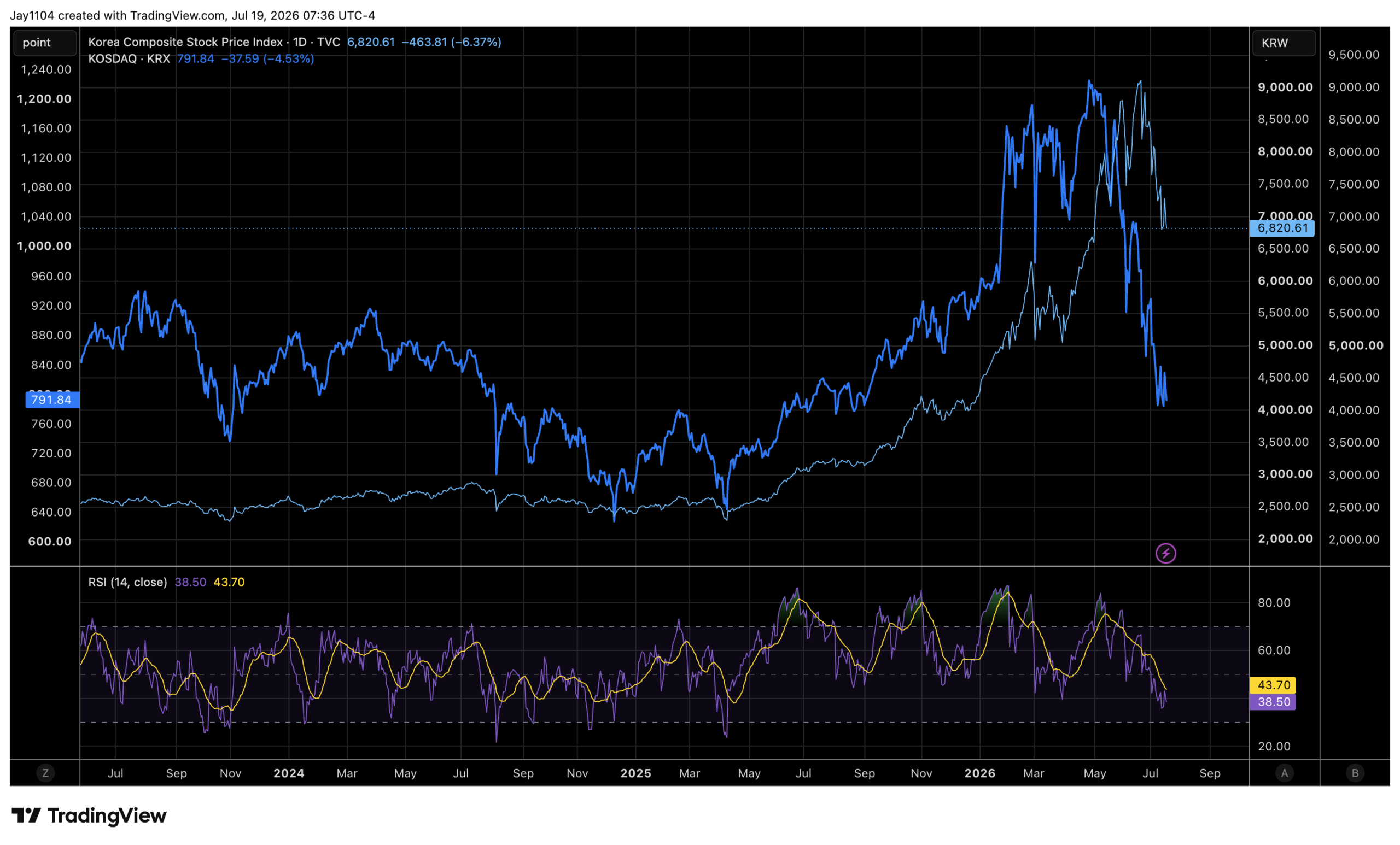Click the TradingView logo
Viewport: 1400px width, 845px height.
[89, 815]
